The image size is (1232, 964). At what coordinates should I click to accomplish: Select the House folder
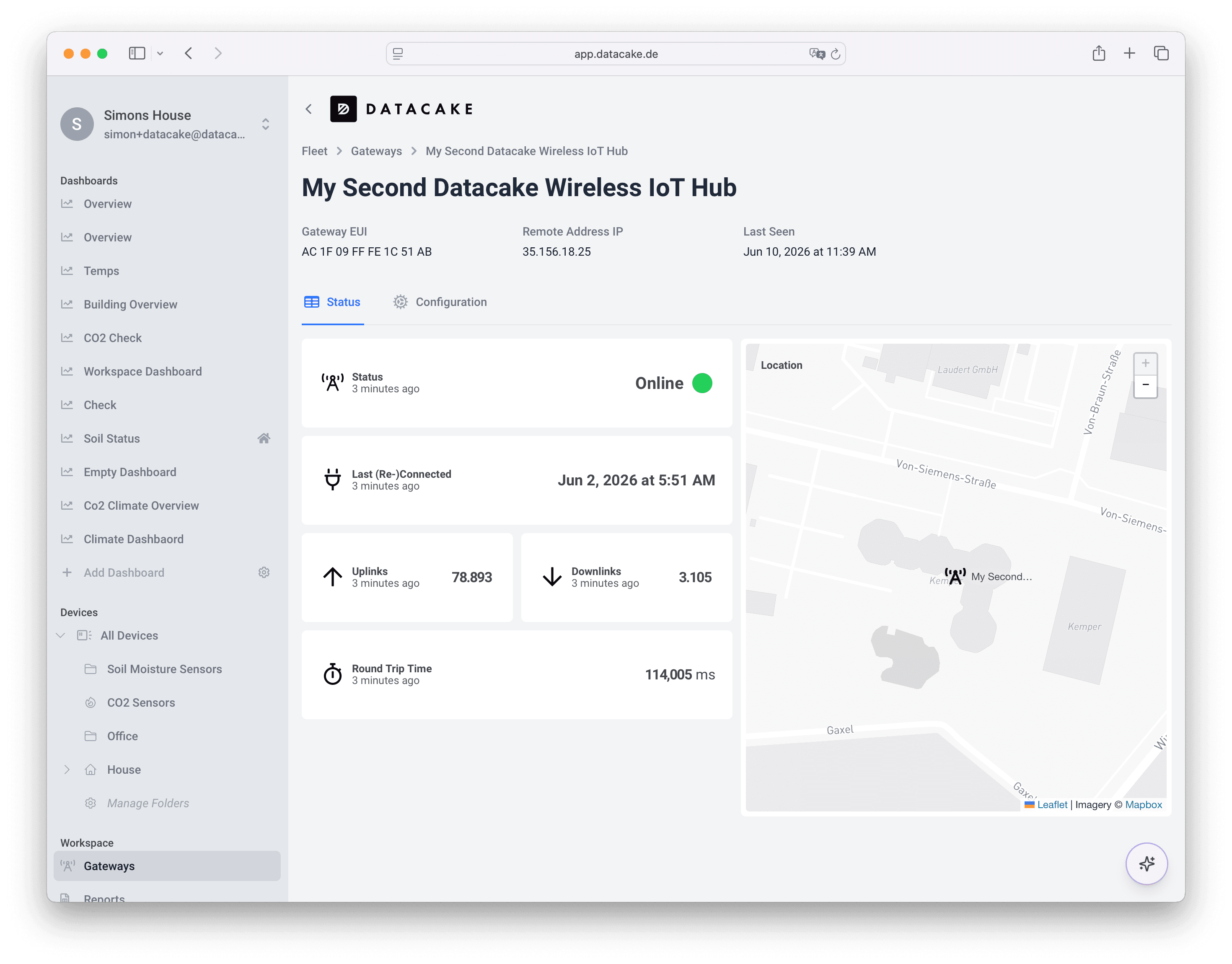point(124,770)
